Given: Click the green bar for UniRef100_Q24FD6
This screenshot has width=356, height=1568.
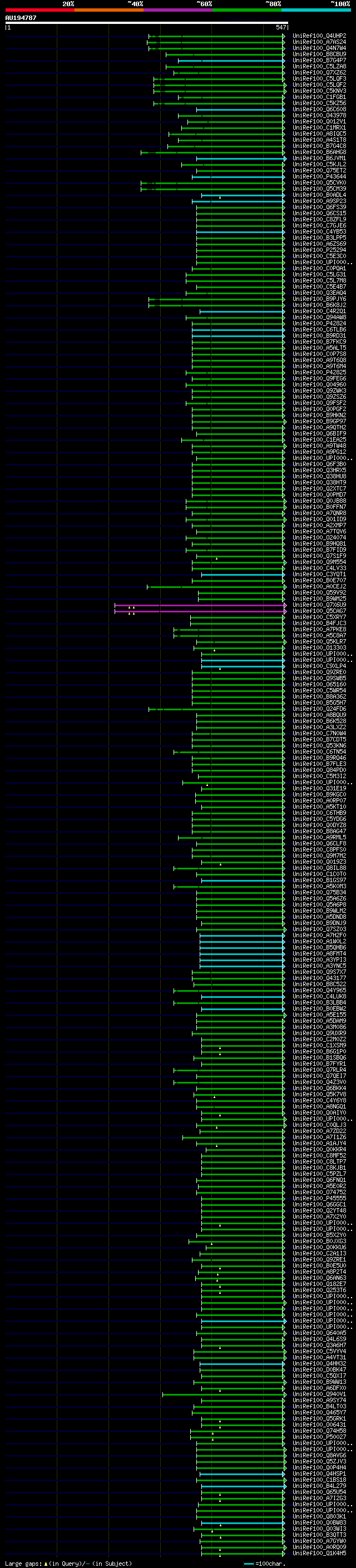Looking at the screenshot, I should click(216, 709).
